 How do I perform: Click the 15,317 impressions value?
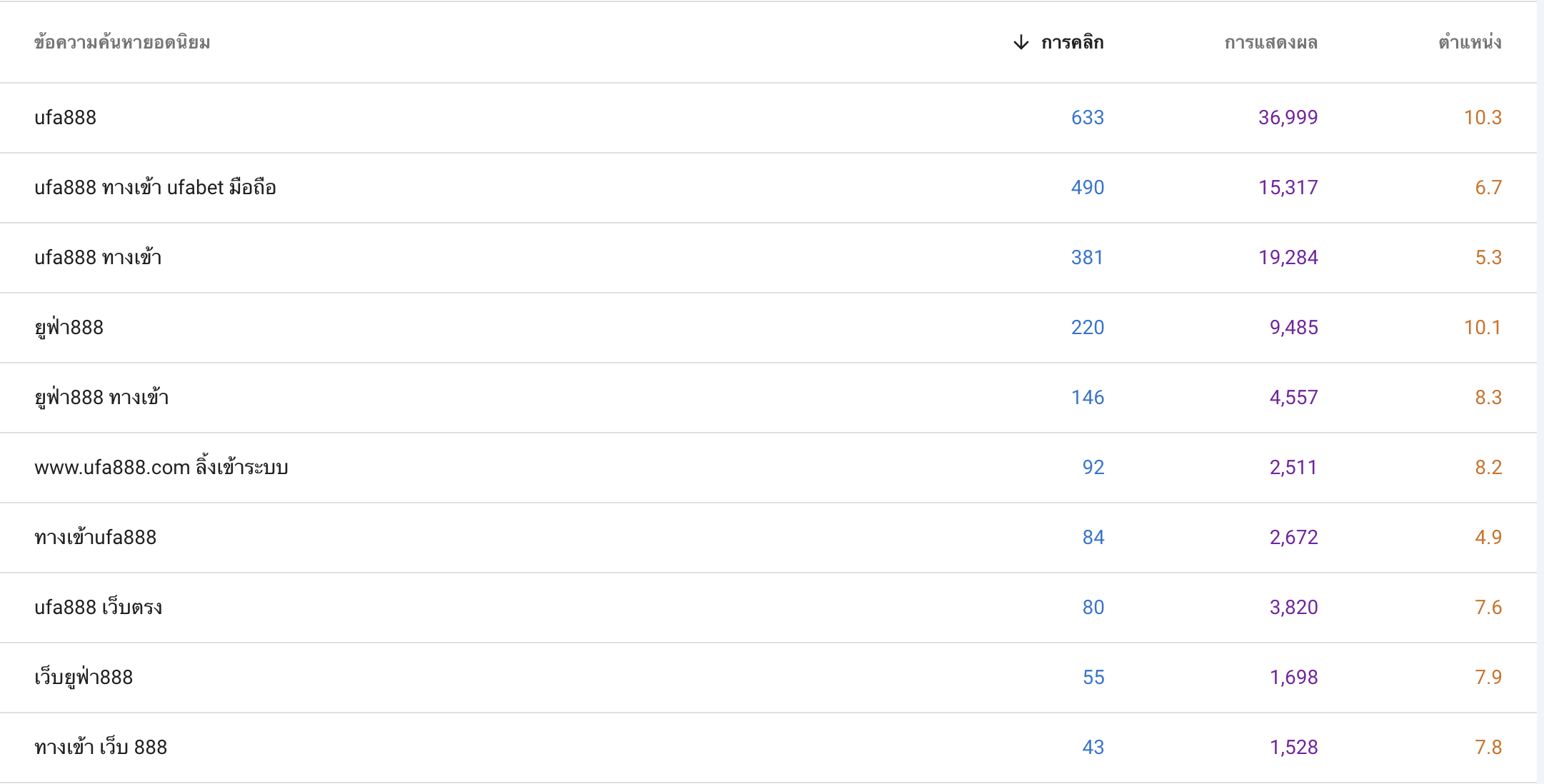(1288, 188)
